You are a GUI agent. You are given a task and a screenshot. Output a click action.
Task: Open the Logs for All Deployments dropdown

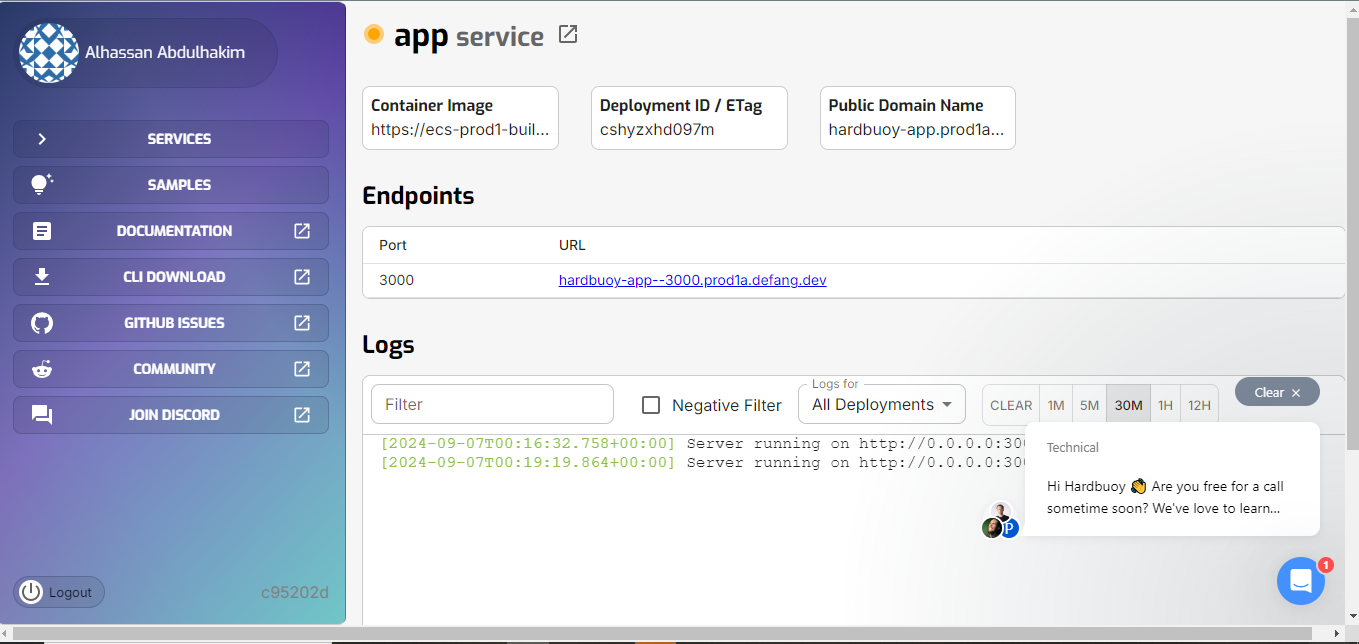pyautogui.click(x=882, y=404)
